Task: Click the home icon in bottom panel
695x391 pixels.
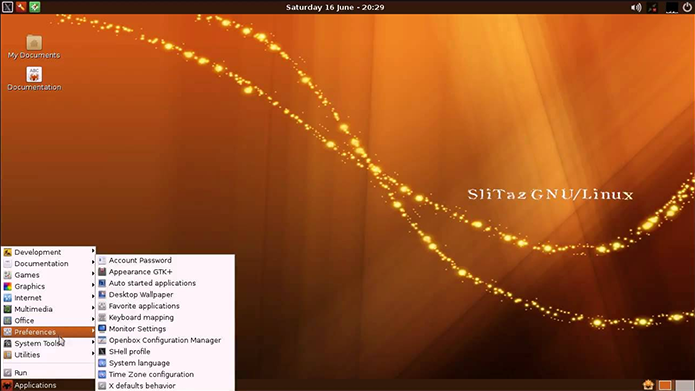Action: coord(648,385)
